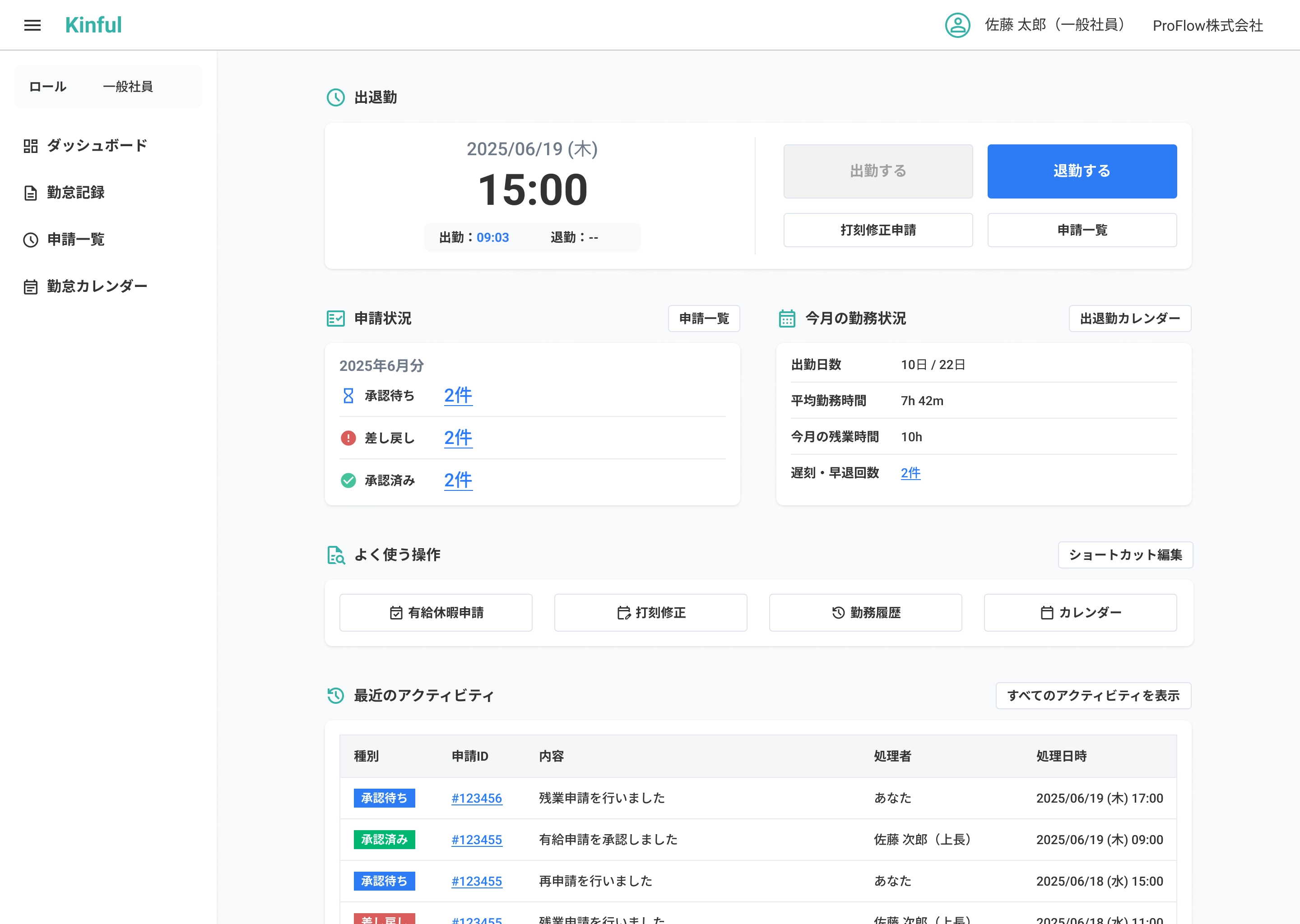The width and height of the screenshot is (1300, 924).
Task: Click the ショートカット編集 button
Action: pyautogui.click(x=1125, y=555)
